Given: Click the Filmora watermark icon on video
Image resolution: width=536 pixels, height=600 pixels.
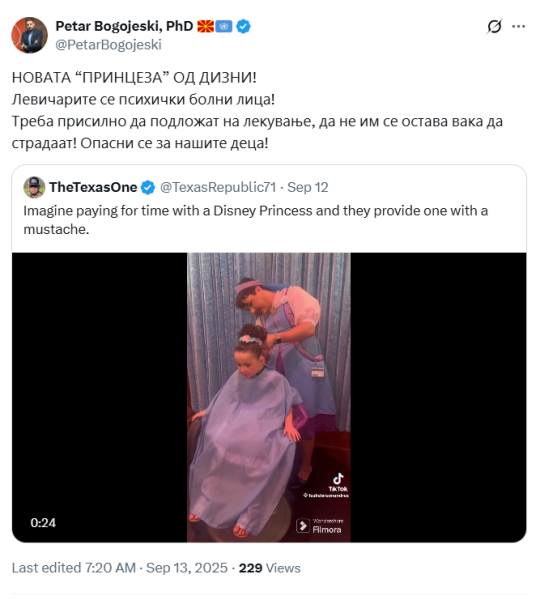Looking at the screenshot, I should pyautogui.click(x=303, y=526).
